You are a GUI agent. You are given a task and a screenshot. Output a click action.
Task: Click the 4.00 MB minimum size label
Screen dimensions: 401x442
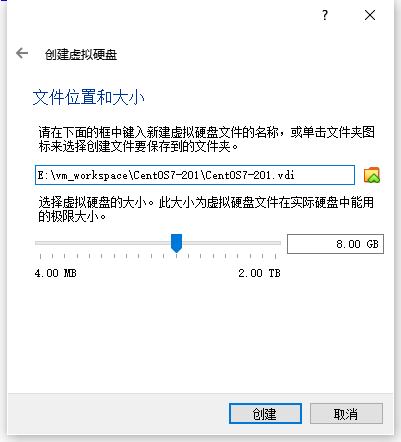[56, 273]
